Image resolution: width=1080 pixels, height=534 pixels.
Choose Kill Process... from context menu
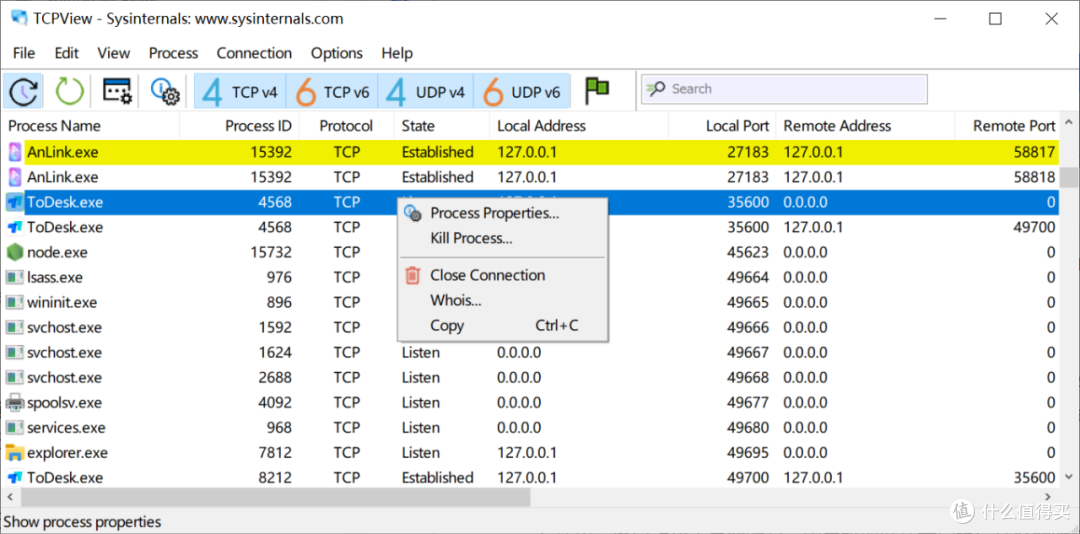point(503,239)
